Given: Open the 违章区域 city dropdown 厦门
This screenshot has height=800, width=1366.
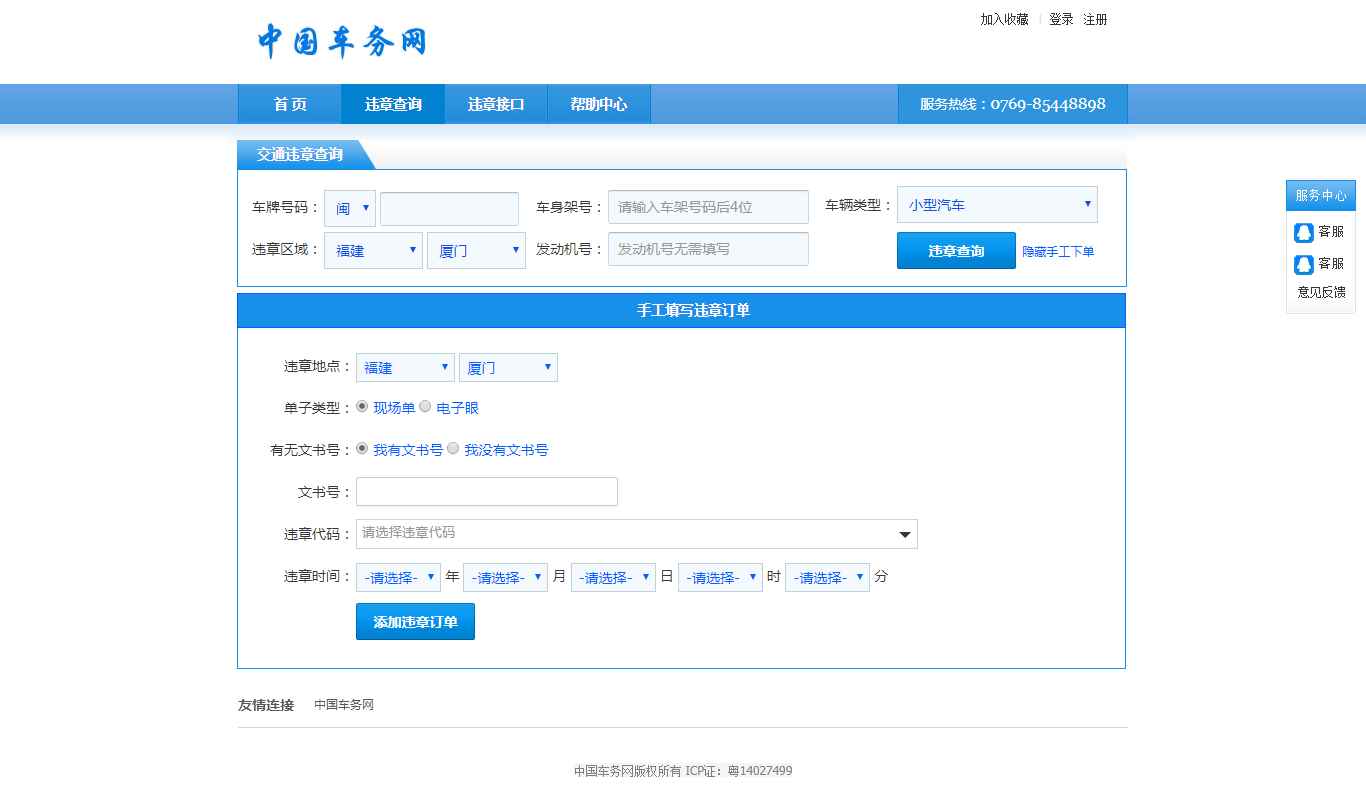Looking at the screenshot, I should pos(475,250).
